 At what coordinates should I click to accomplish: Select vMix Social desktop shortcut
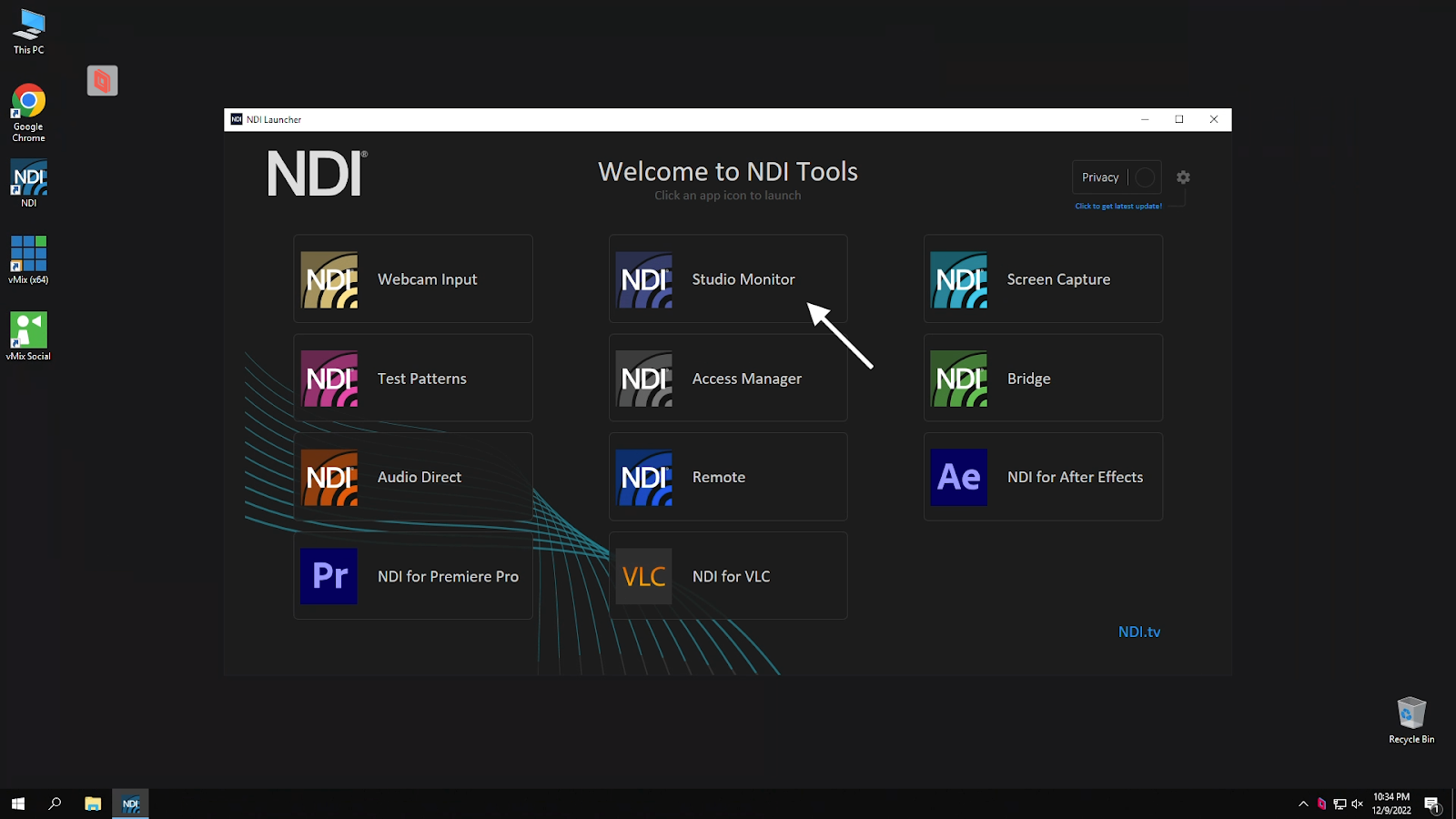coord(28,337)
